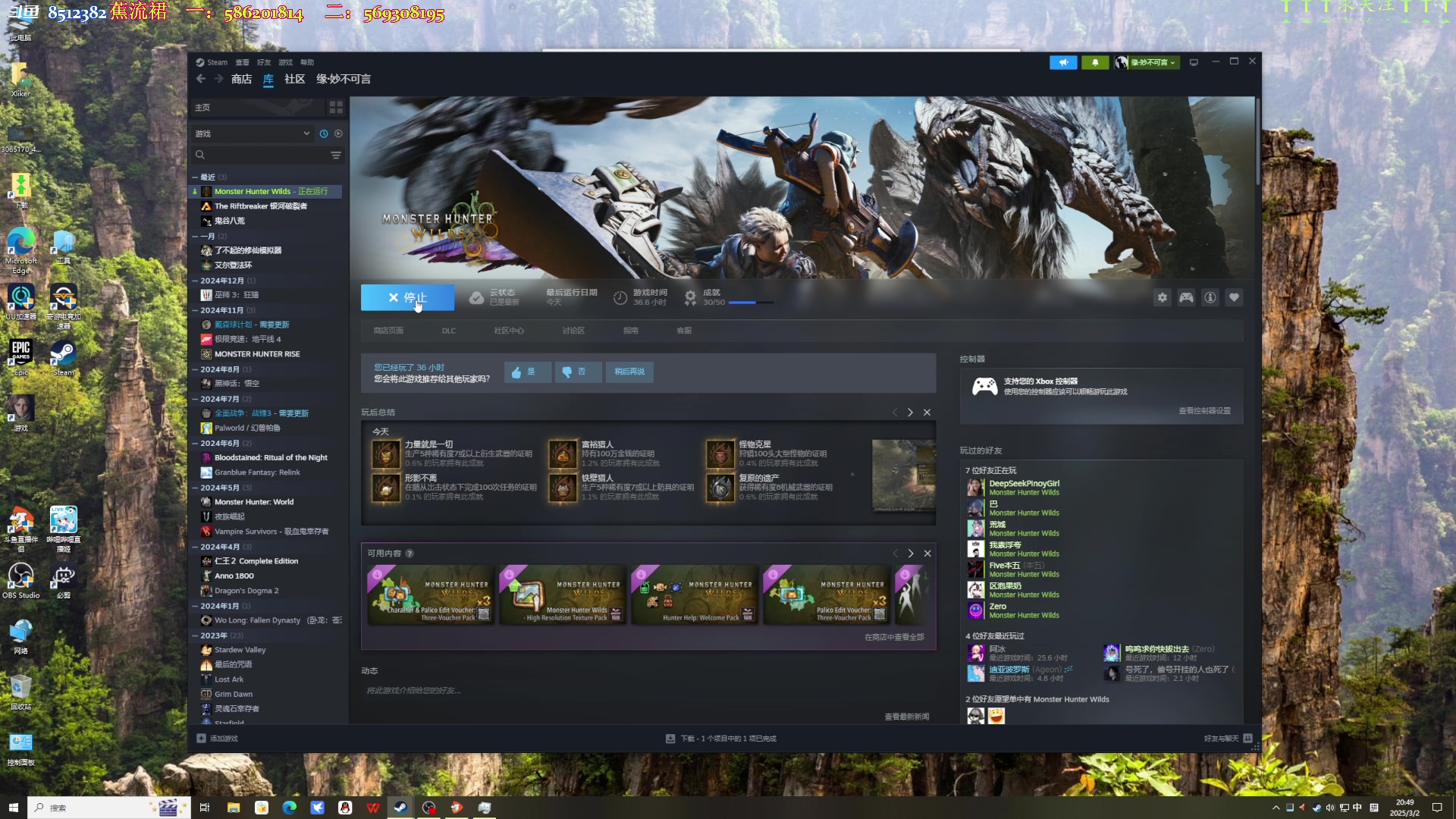Open the 好友 menu

(x=263, y=62)
